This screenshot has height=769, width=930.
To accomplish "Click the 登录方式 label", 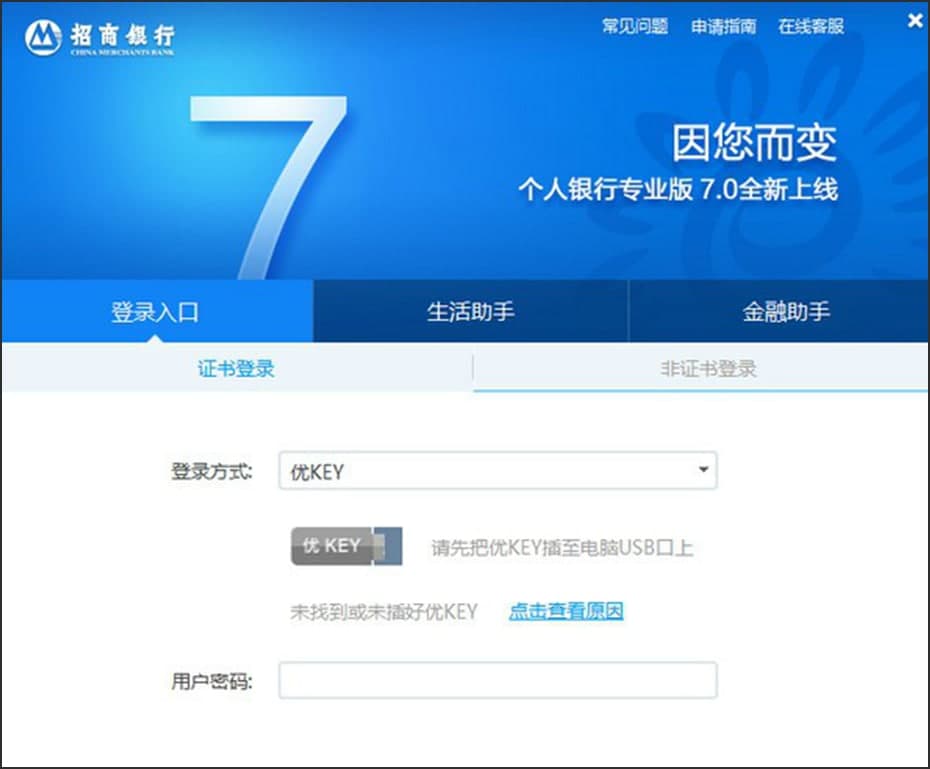I will pos(211,472).
